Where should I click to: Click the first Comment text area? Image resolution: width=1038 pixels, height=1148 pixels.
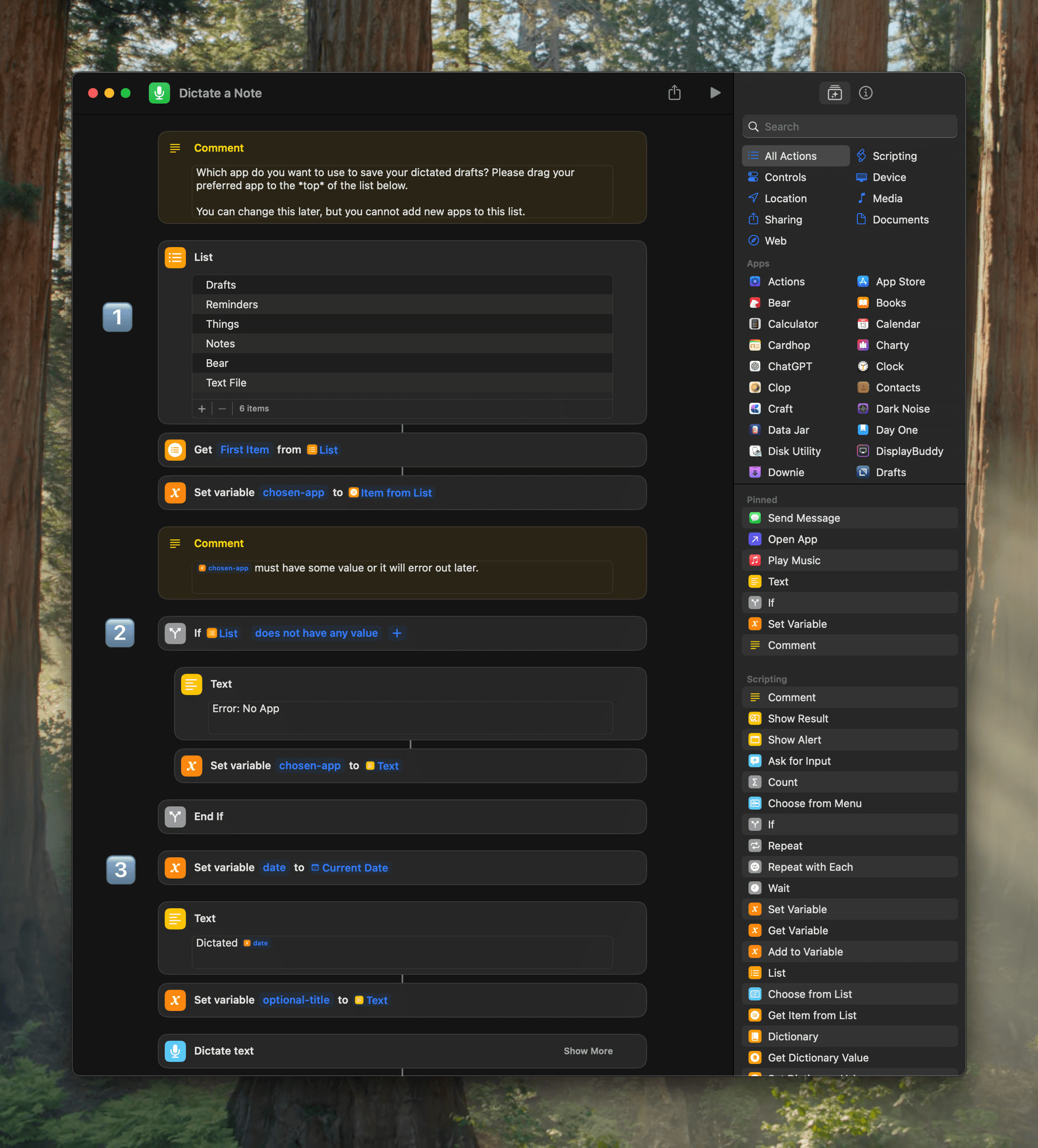(x=402, y=192)
